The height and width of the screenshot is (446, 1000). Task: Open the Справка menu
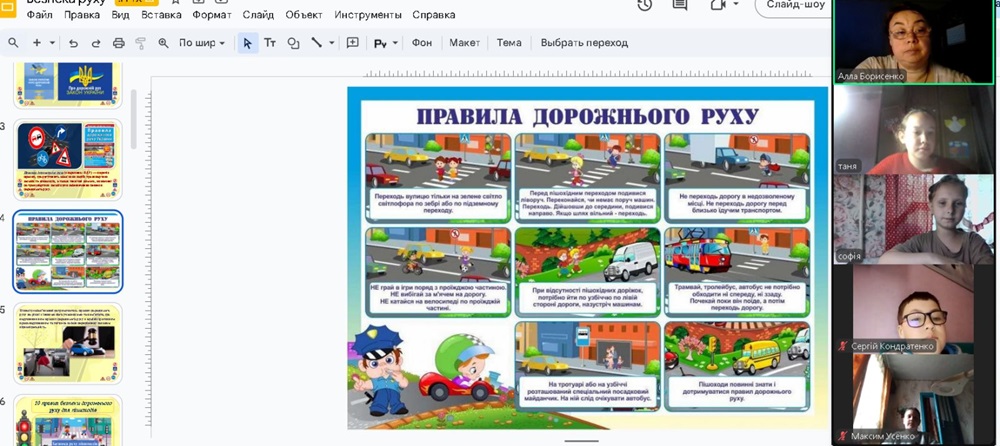(434, 15)
